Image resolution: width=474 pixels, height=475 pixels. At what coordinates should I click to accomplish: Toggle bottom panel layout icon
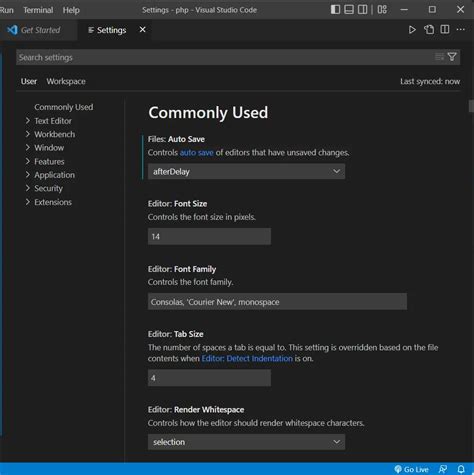349,9
